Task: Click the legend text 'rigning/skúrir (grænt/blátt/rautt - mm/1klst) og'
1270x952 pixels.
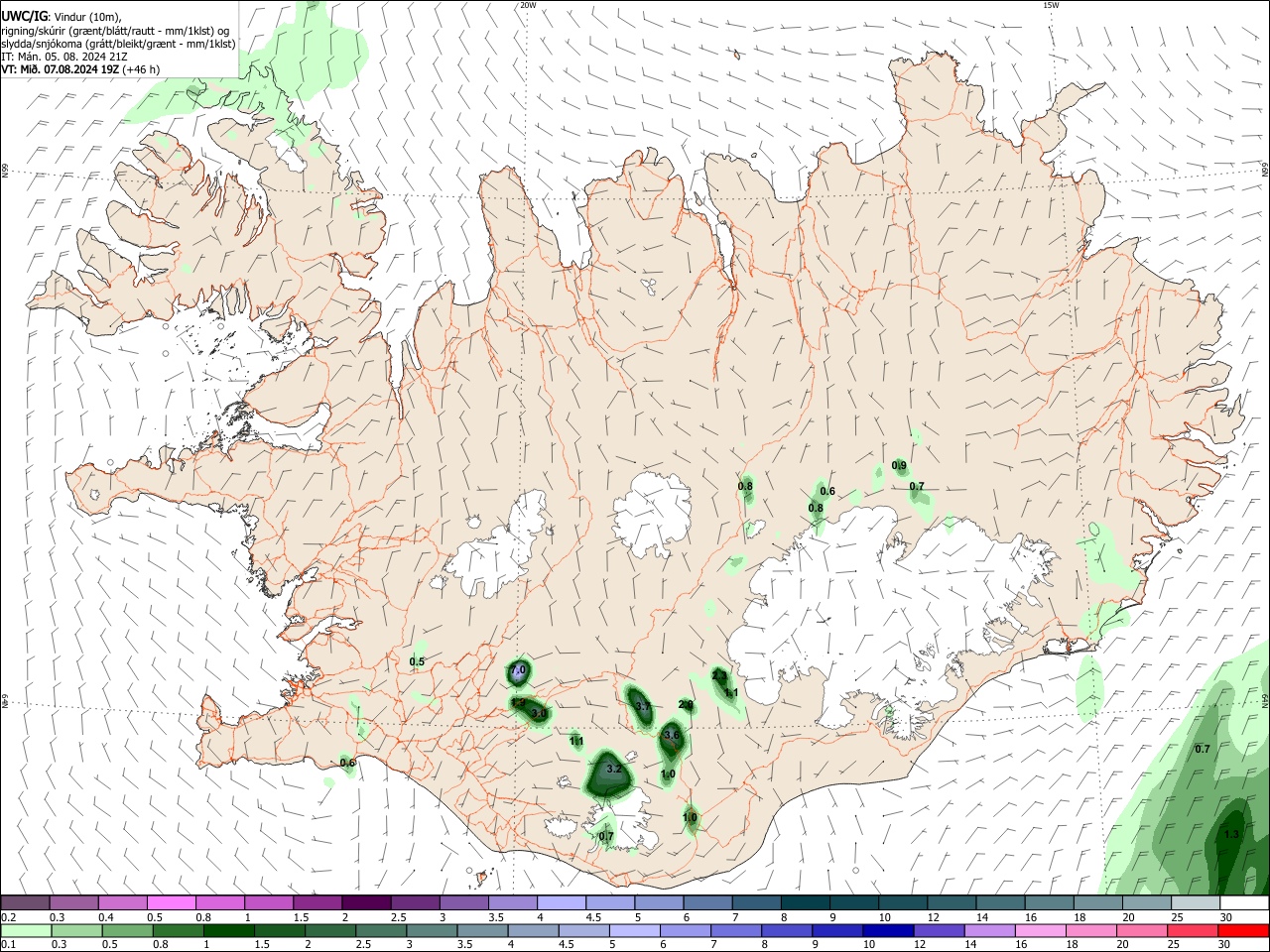Action: coord(115,30)
